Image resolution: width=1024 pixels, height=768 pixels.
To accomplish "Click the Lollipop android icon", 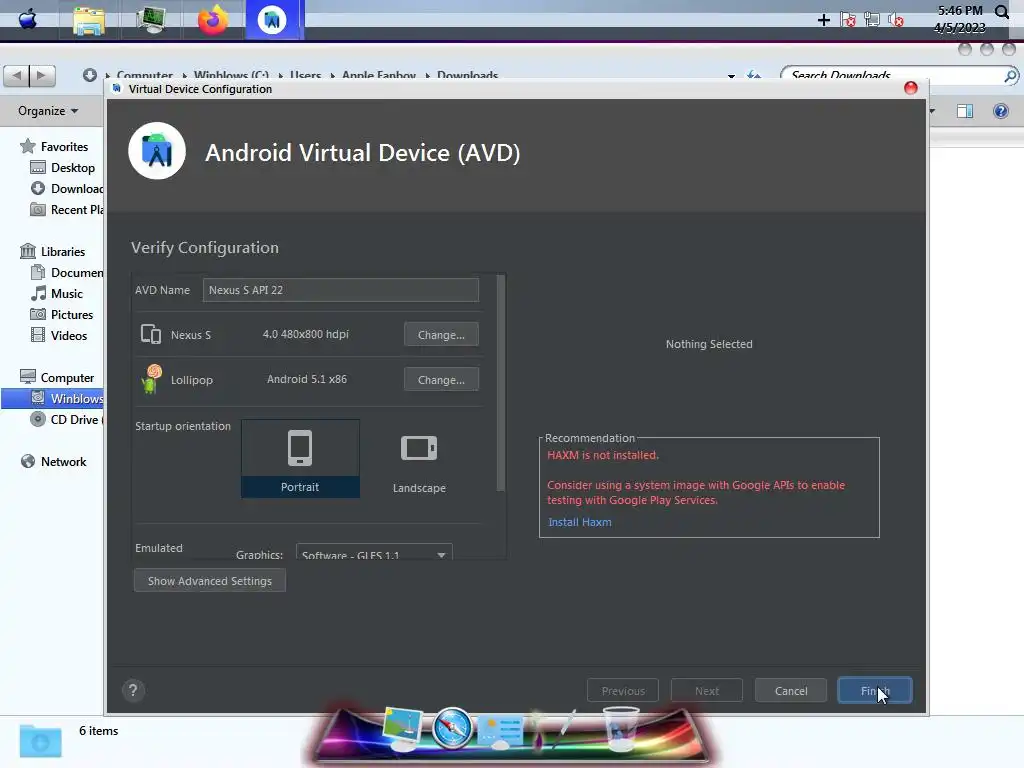I will 152,379.
